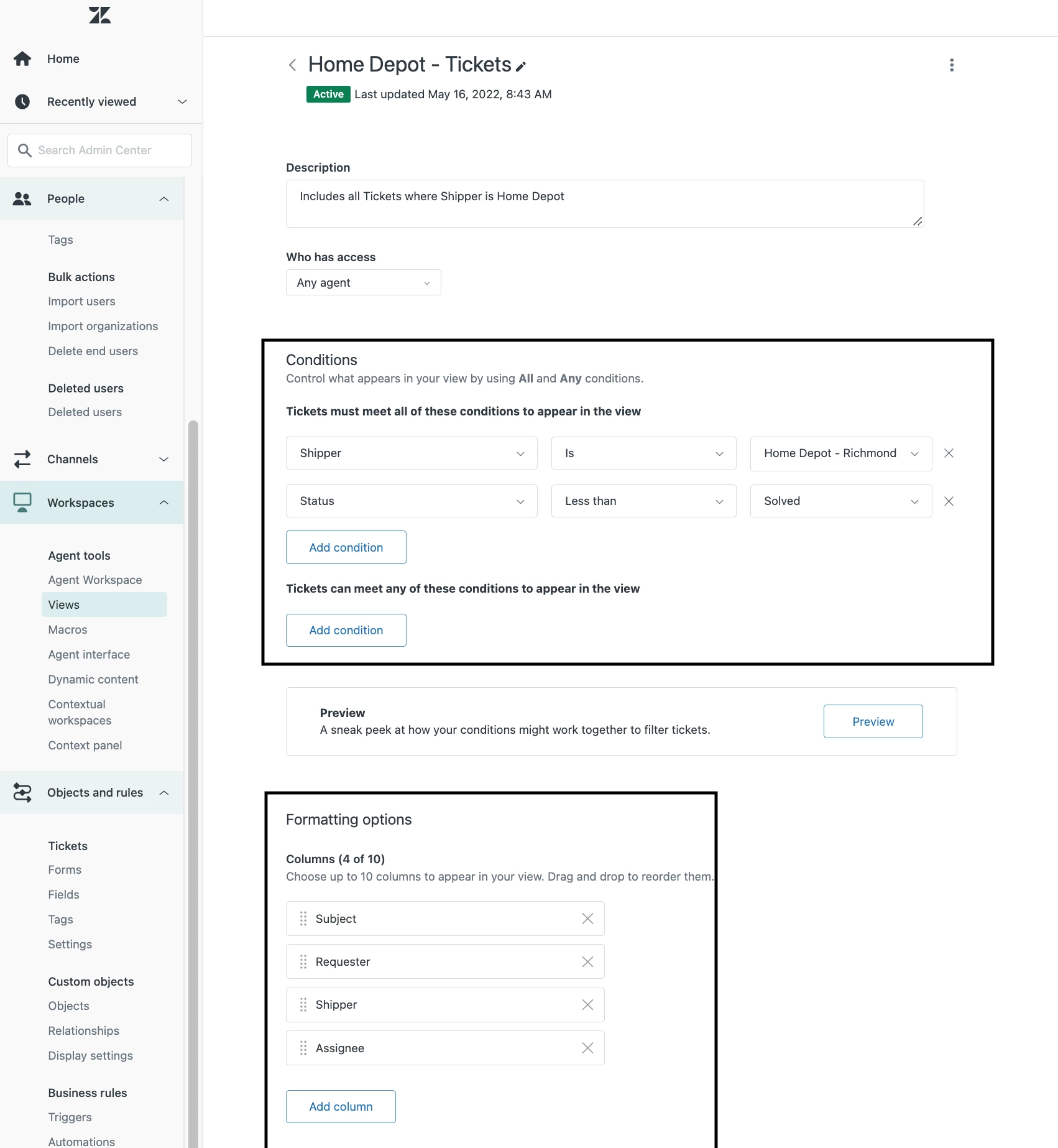The width and height of the screenshot is (1058, 1148).
Task: Click the People group icon
Action: [x=22, y=198]
